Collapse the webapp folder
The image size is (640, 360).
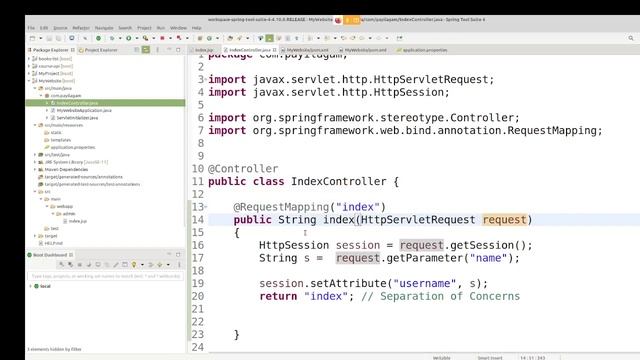coord(47,207)
